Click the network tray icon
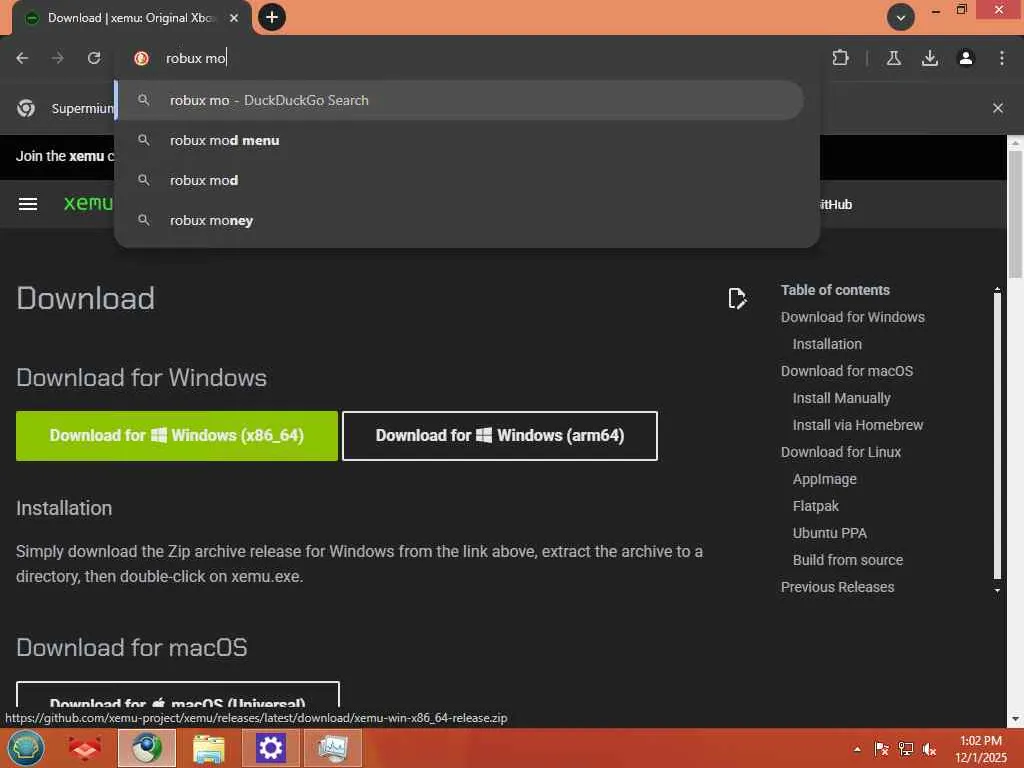 tap(905, 749)
